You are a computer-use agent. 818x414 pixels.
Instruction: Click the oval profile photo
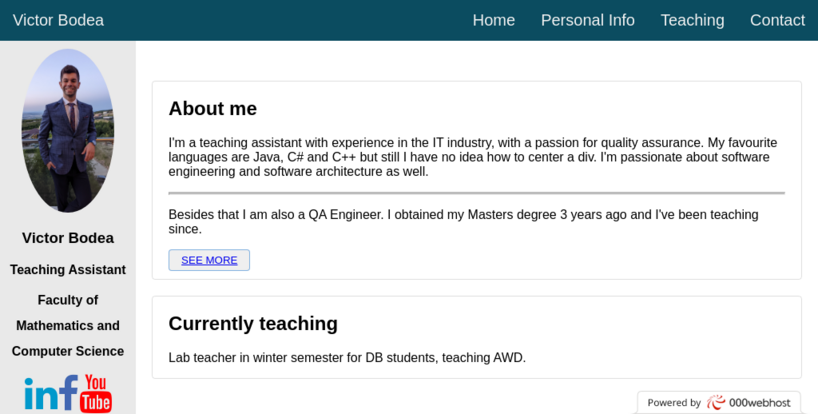pos(68,131)
